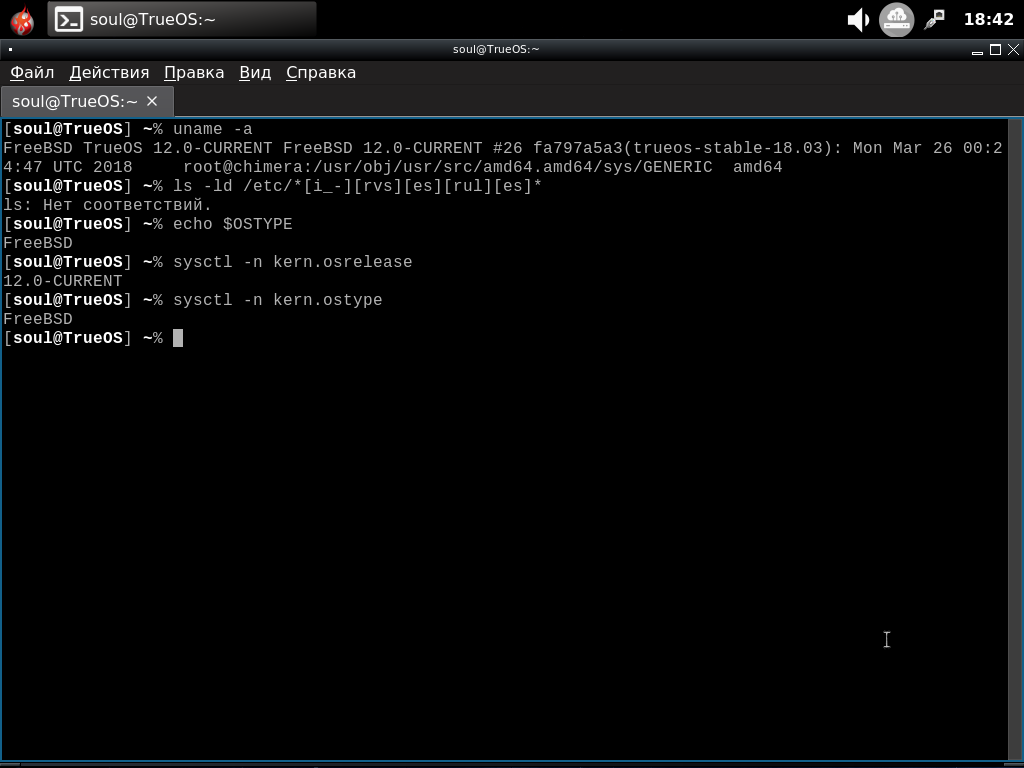Click the 'ls: Нет соответствий.' output line

pyautogui.click(x=108, y=205)
